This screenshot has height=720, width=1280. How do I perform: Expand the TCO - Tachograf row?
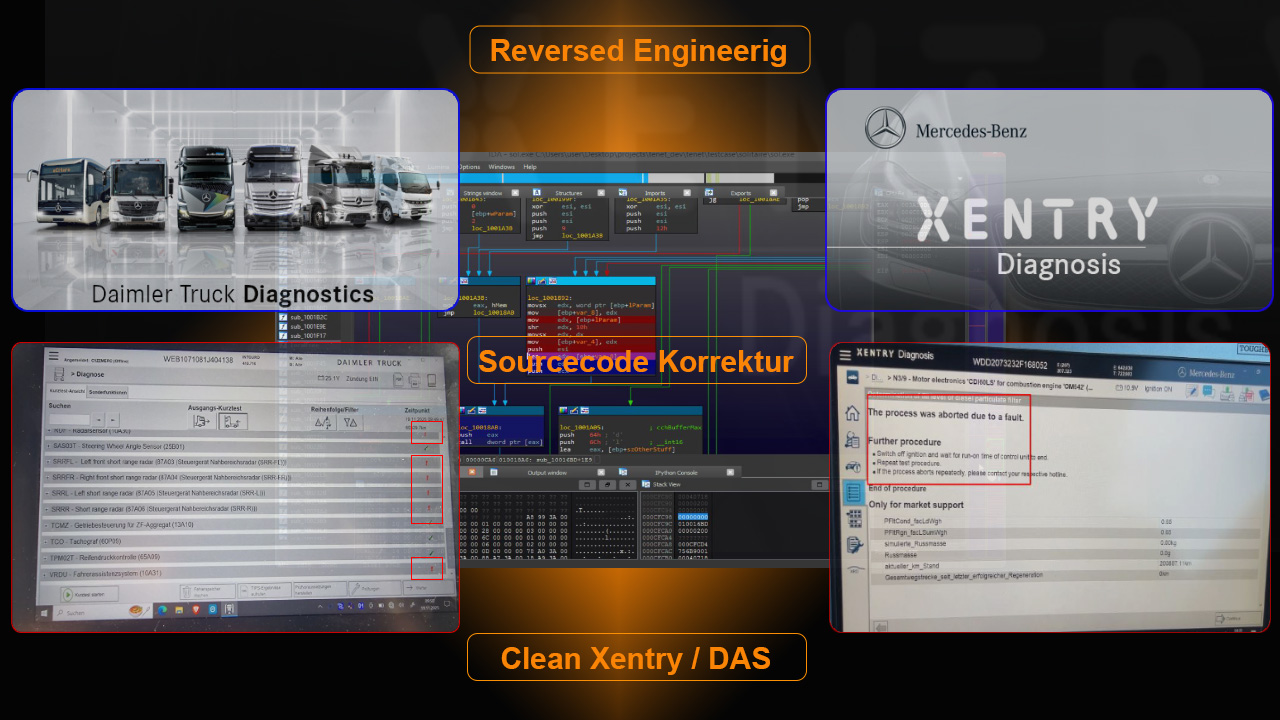click(242, 541)
